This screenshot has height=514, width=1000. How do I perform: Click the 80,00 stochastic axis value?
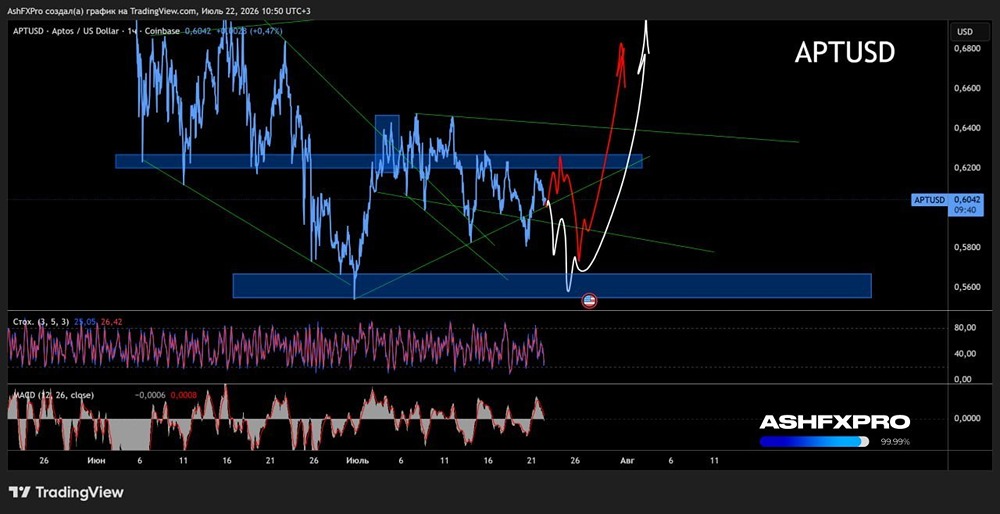click(967, 328)
